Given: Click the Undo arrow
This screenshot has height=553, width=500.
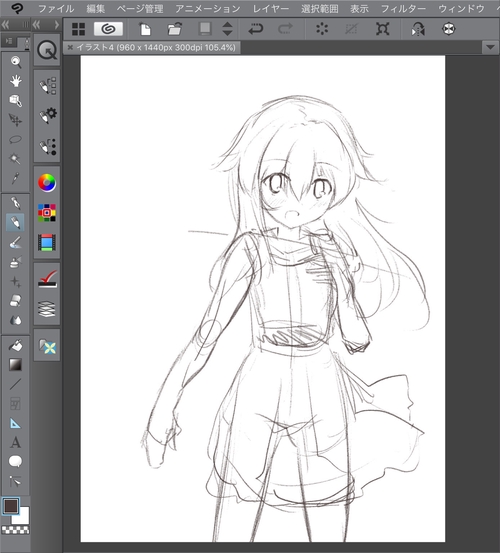Looking at the screenshot, I should (x=256, y=29).
